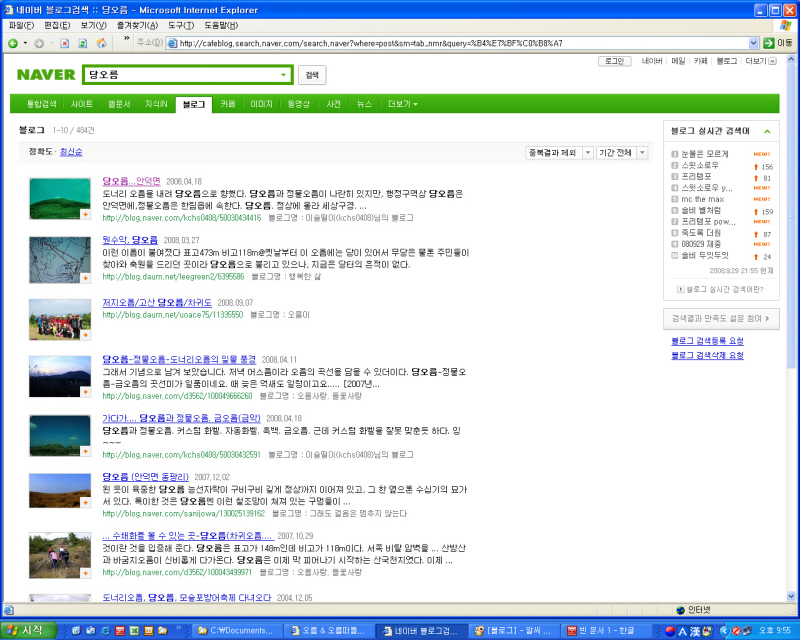The width and height of the screenshot is (800, 640).
Task: Open the green hill thumbnail for 당오름...안덕면
Action: (x=60, y=199)
